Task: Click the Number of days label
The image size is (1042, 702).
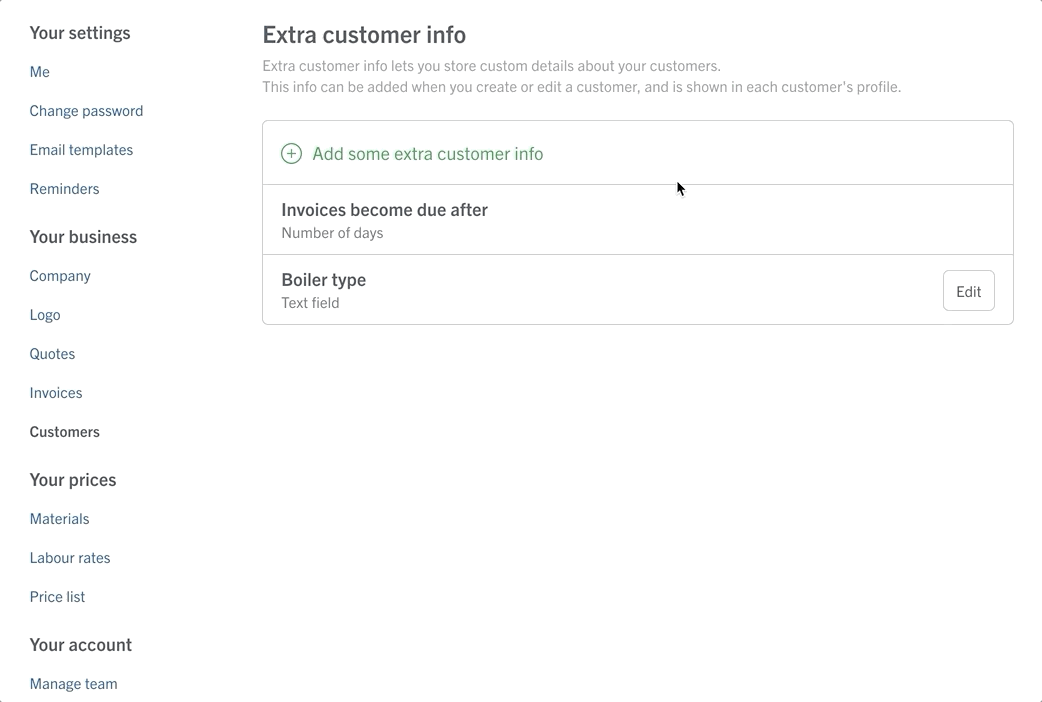Action: [332, 233]
